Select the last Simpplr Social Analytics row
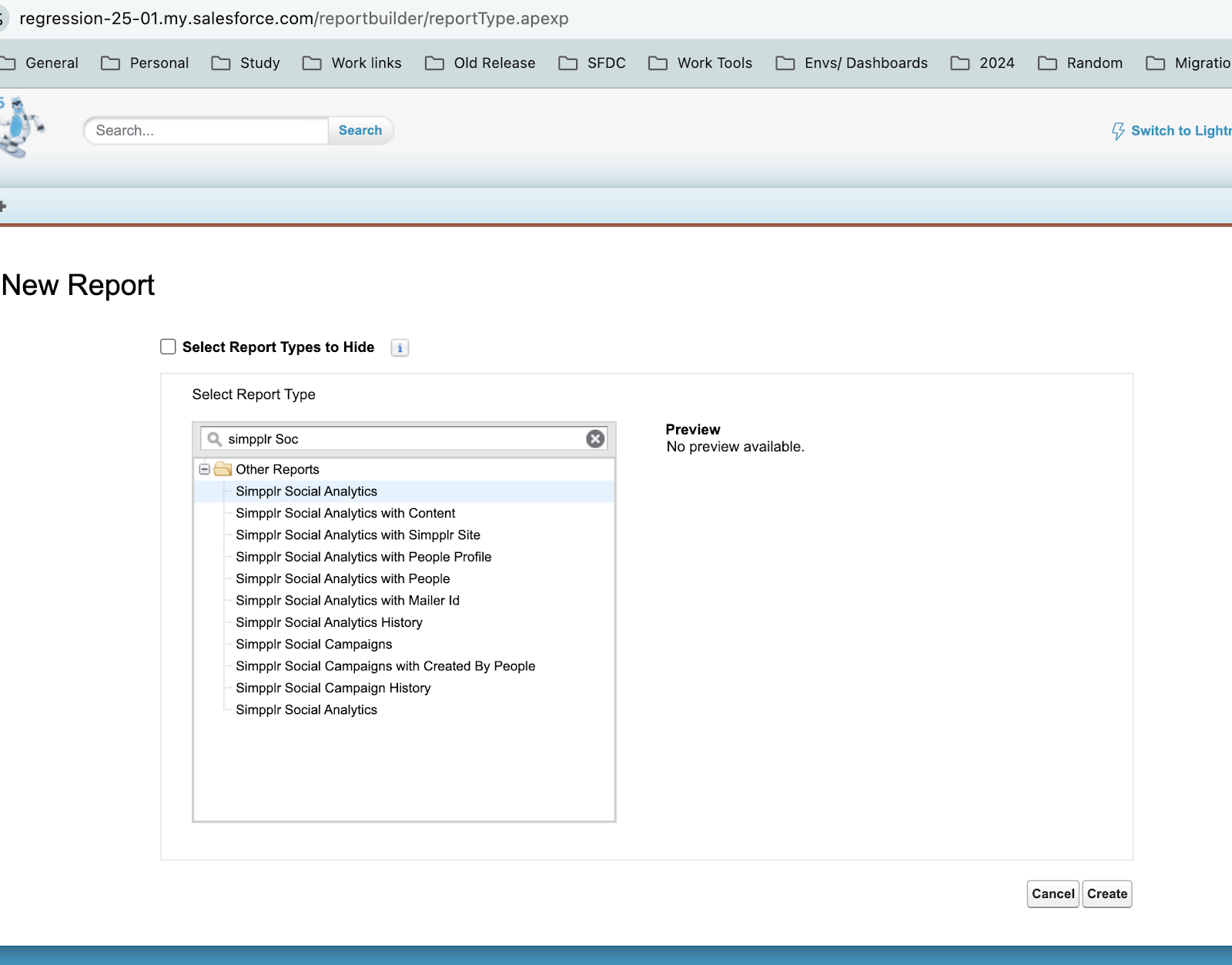Screen dimensions: 1232x965 (x=306, y=710)
